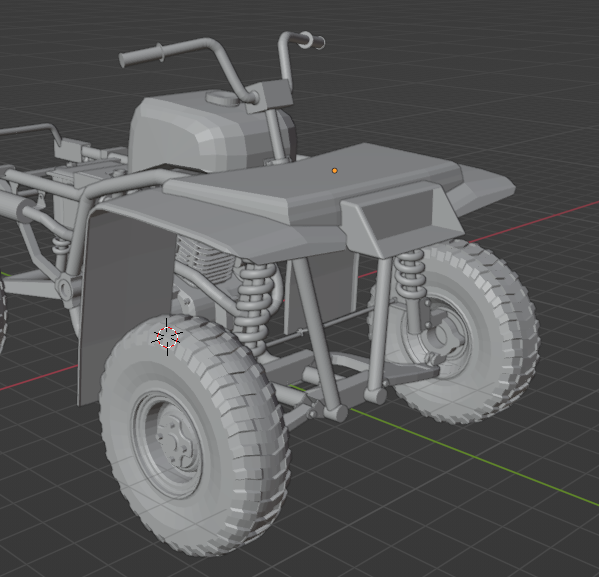Select the orange object origin dot

click(335, 171)
